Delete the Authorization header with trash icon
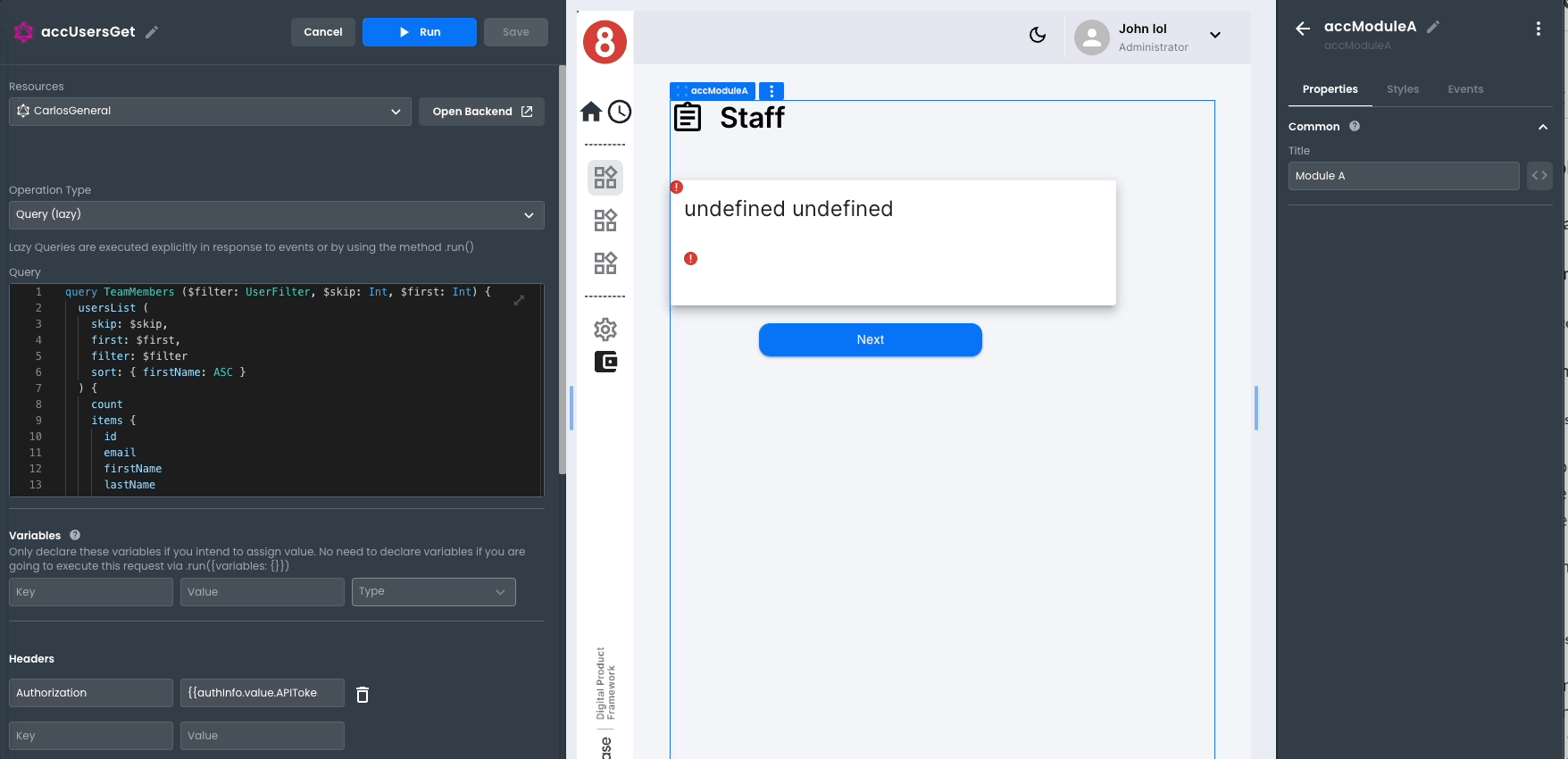Screen dimensions: 1568x759 (363, 694)
